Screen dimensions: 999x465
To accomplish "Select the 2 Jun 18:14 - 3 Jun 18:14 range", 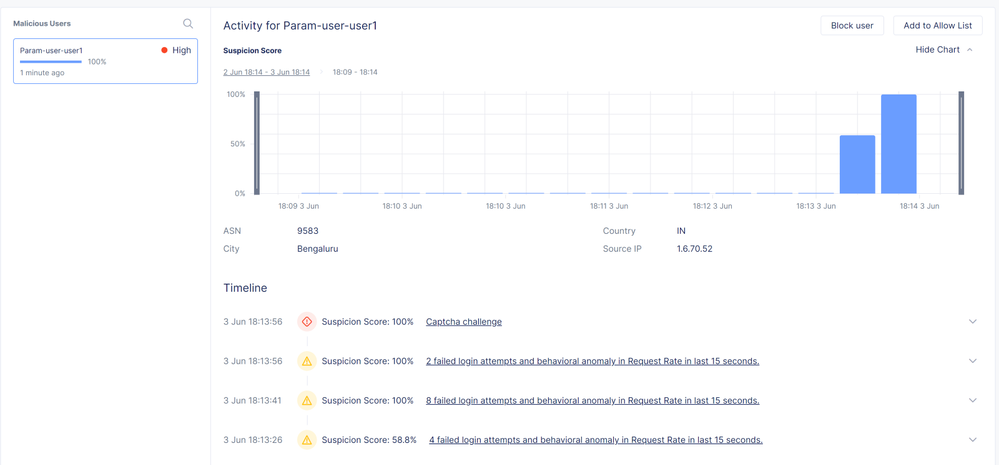I will [x=266, y=72].
